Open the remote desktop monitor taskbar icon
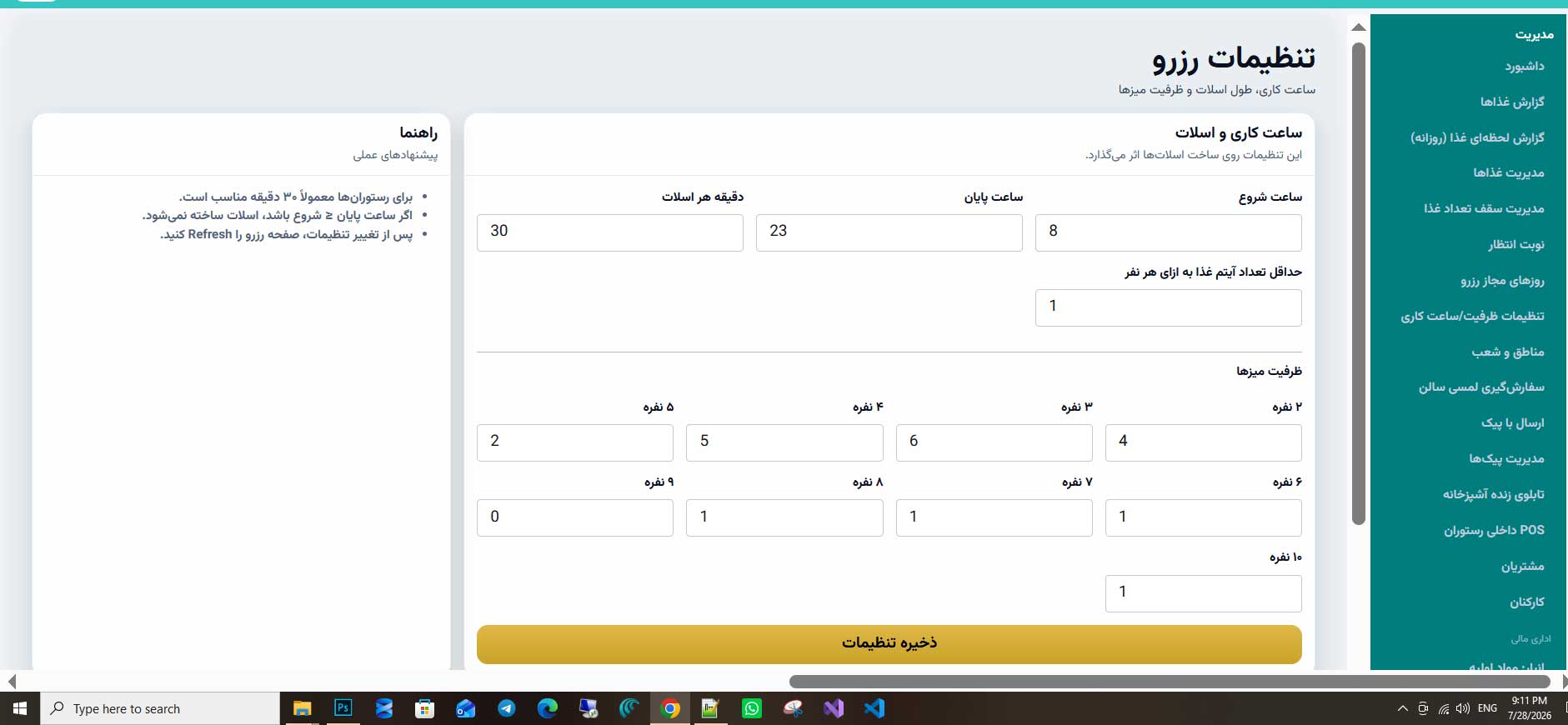 [x=589, y=708]
